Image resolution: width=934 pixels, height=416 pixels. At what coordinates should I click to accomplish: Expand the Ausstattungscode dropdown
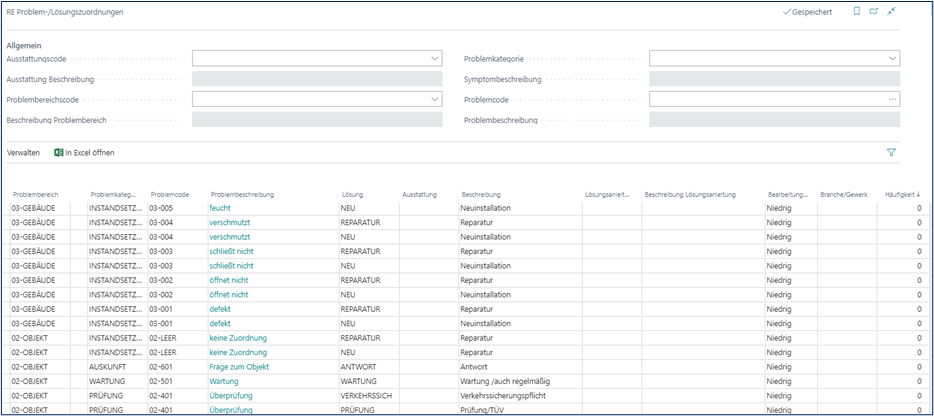tap(435, 59)
